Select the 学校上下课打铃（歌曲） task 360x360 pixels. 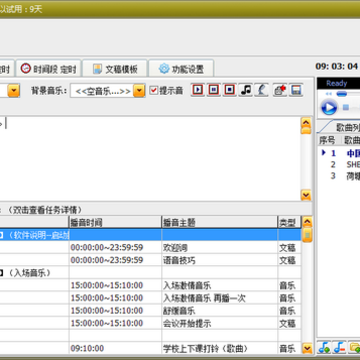pos(150,348)
